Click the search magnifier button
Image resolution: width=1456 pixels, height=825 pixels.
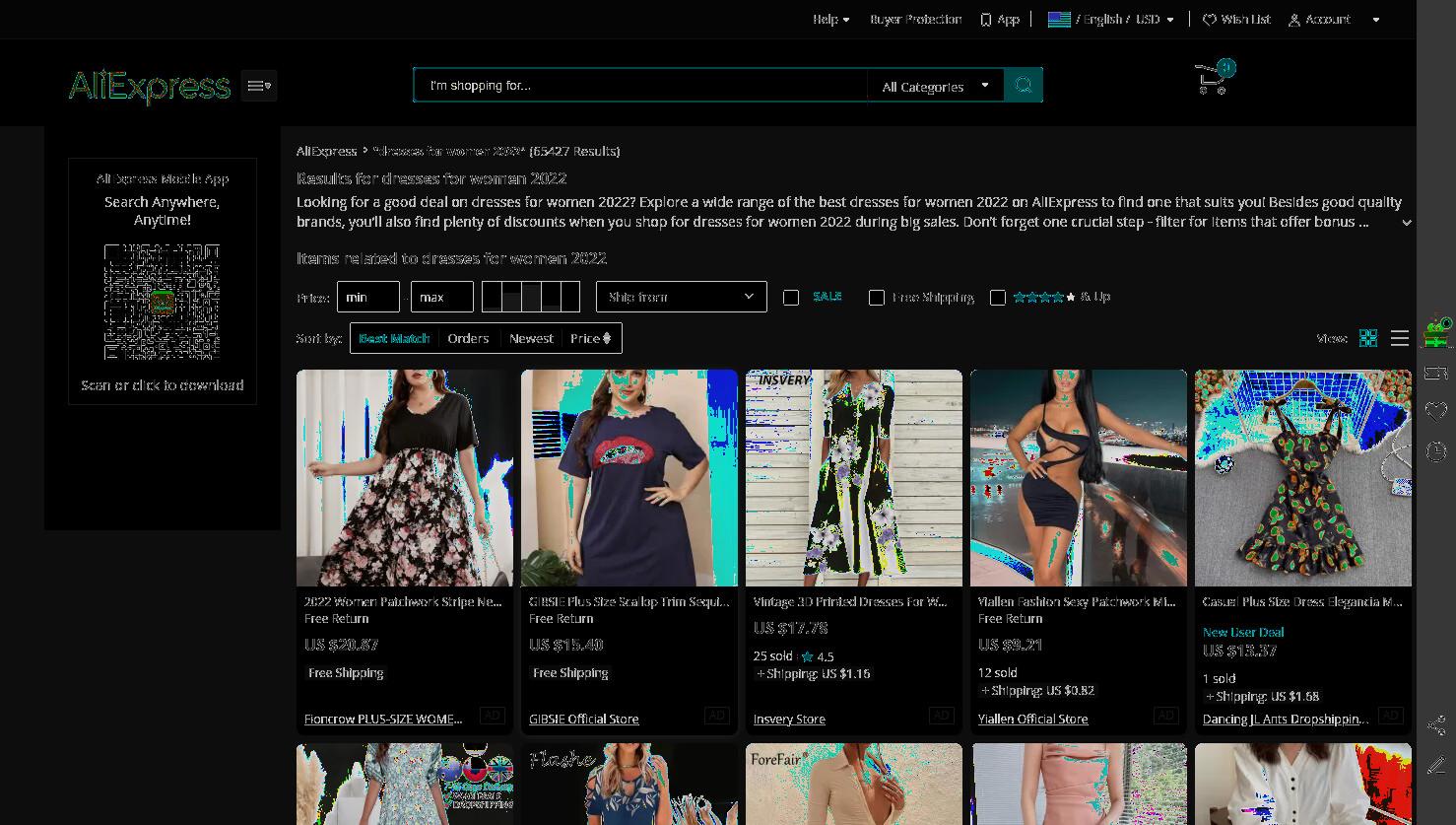(x=1024, y=86)
